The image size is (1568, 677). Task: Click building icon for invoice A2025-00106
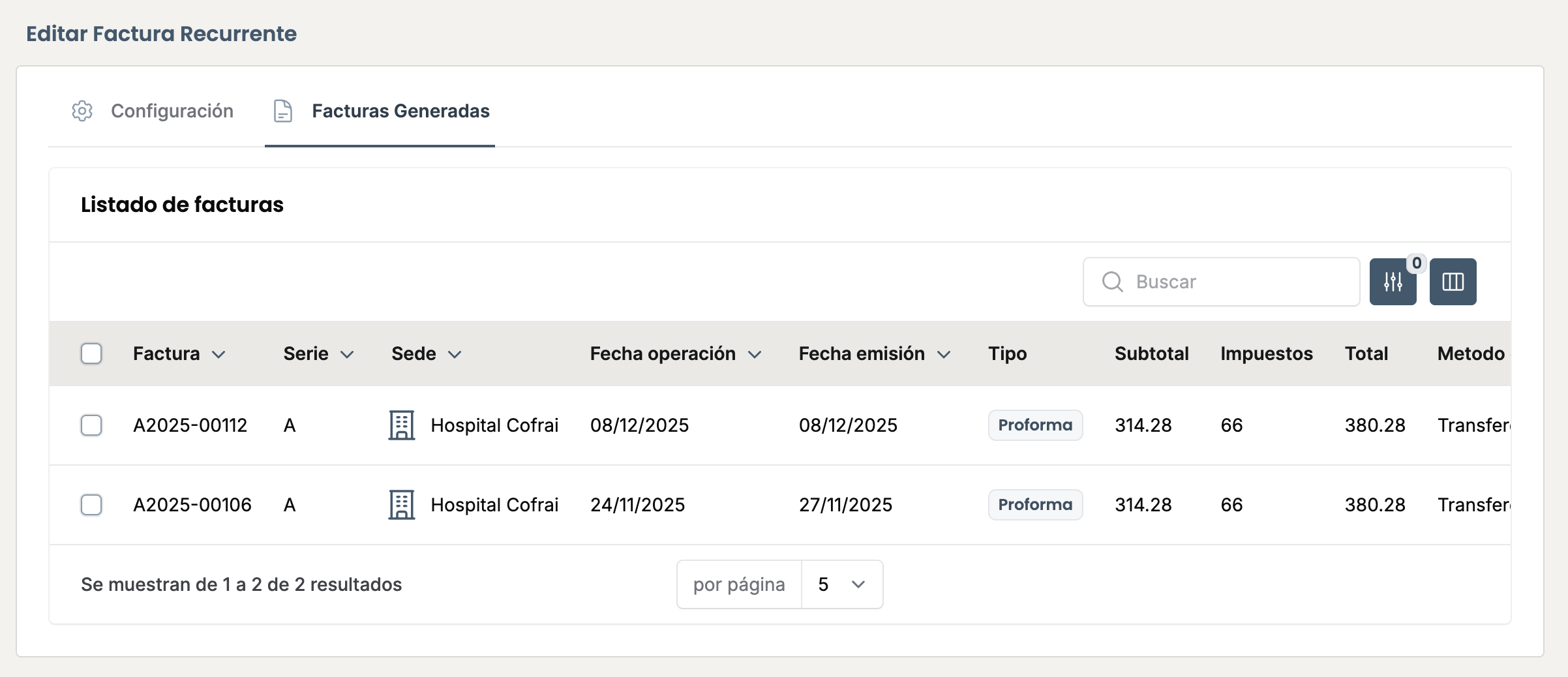click(x=402, y=505)
